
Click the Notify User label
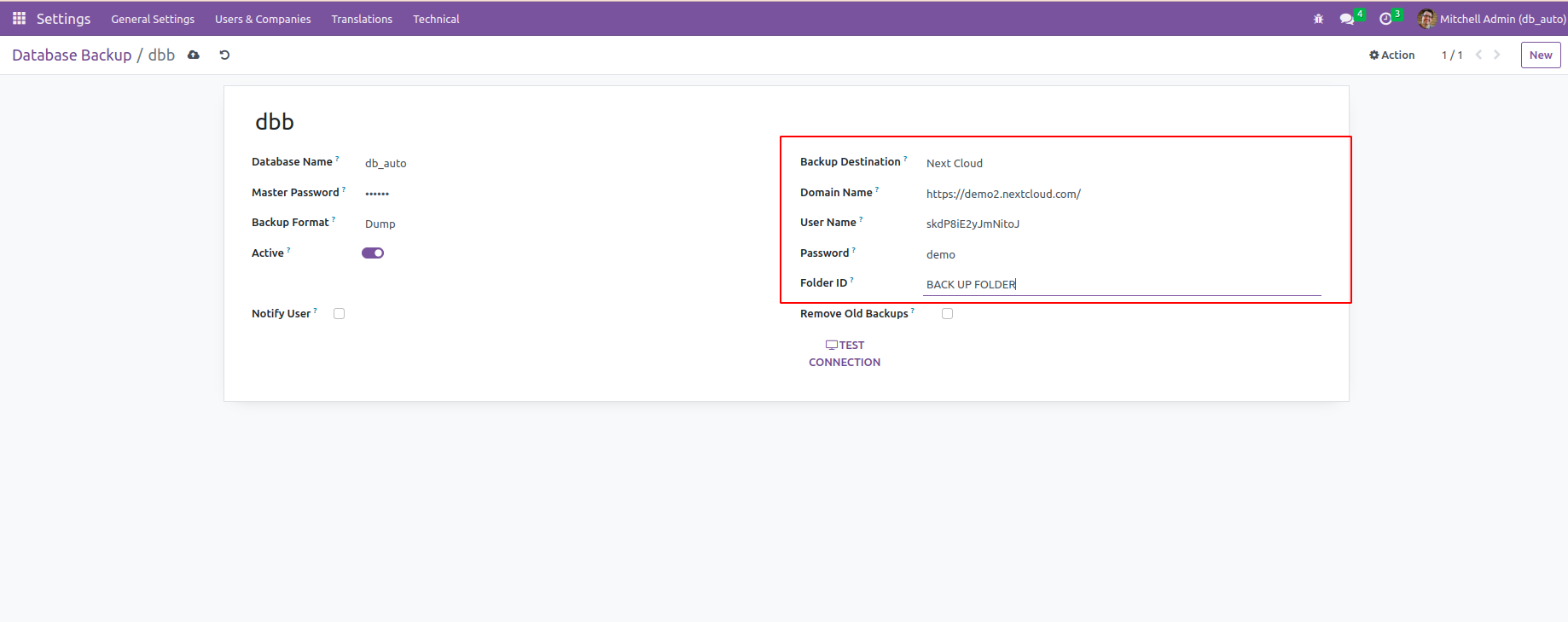pyautogui.click(x=281, y=314)
